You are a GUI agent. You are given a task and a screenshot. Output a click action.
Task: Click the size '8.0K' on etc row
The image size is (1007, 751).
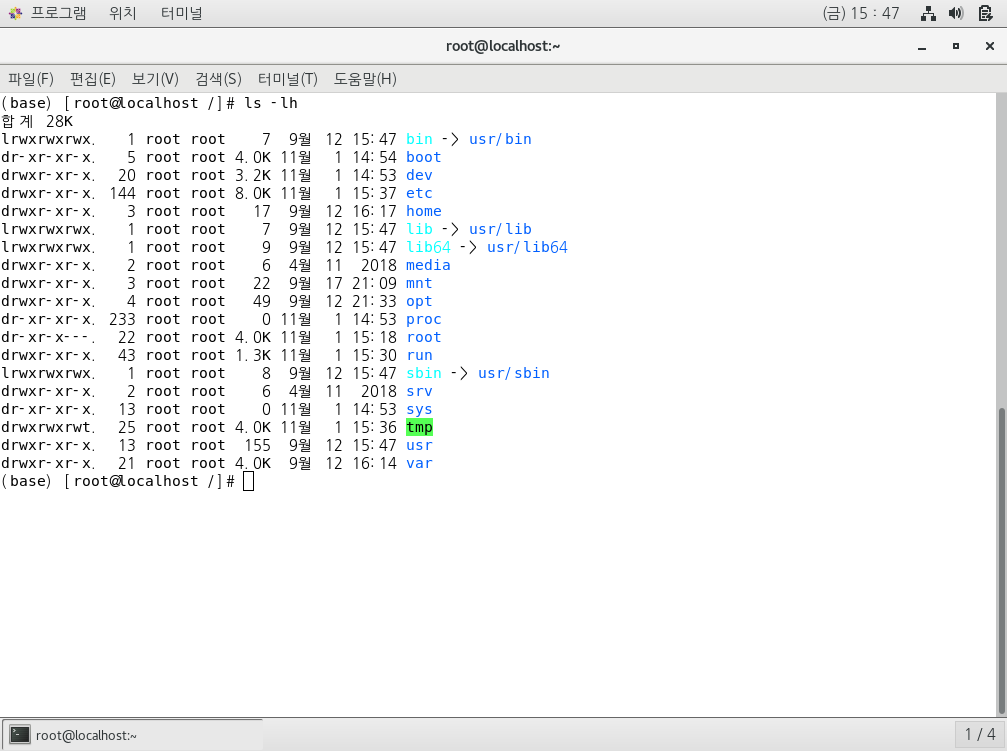(x=253, y=193)
